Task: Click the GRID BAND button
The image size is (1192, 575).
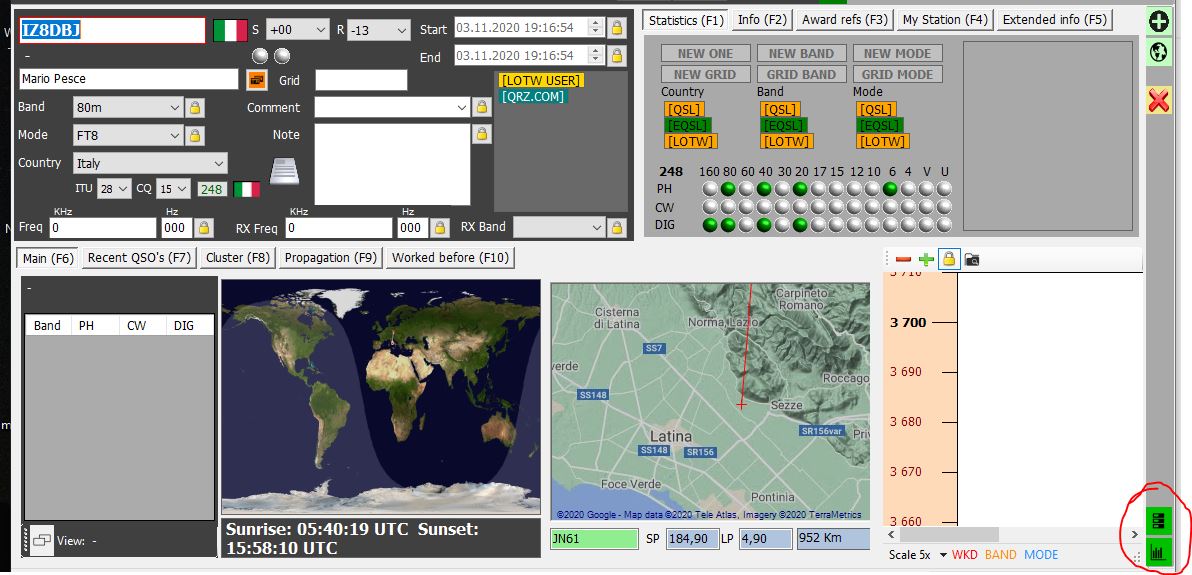Action: 801,75
